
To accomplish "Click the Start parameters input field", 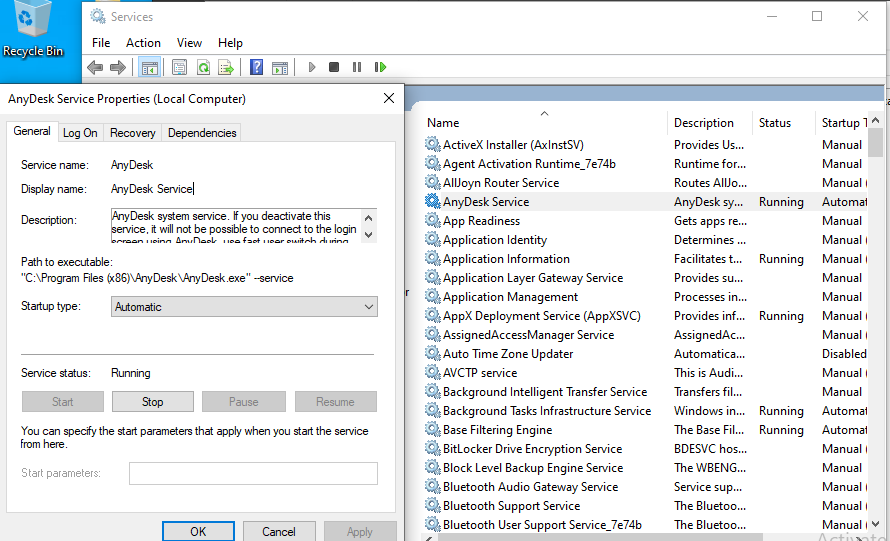I will click(253, 473).
